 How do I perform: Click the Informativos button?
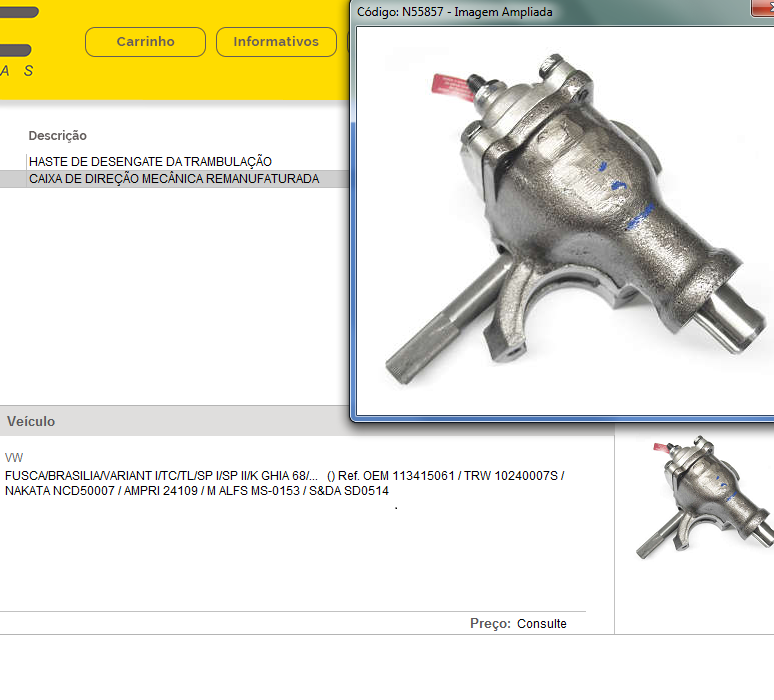click(x=276, y=42)
